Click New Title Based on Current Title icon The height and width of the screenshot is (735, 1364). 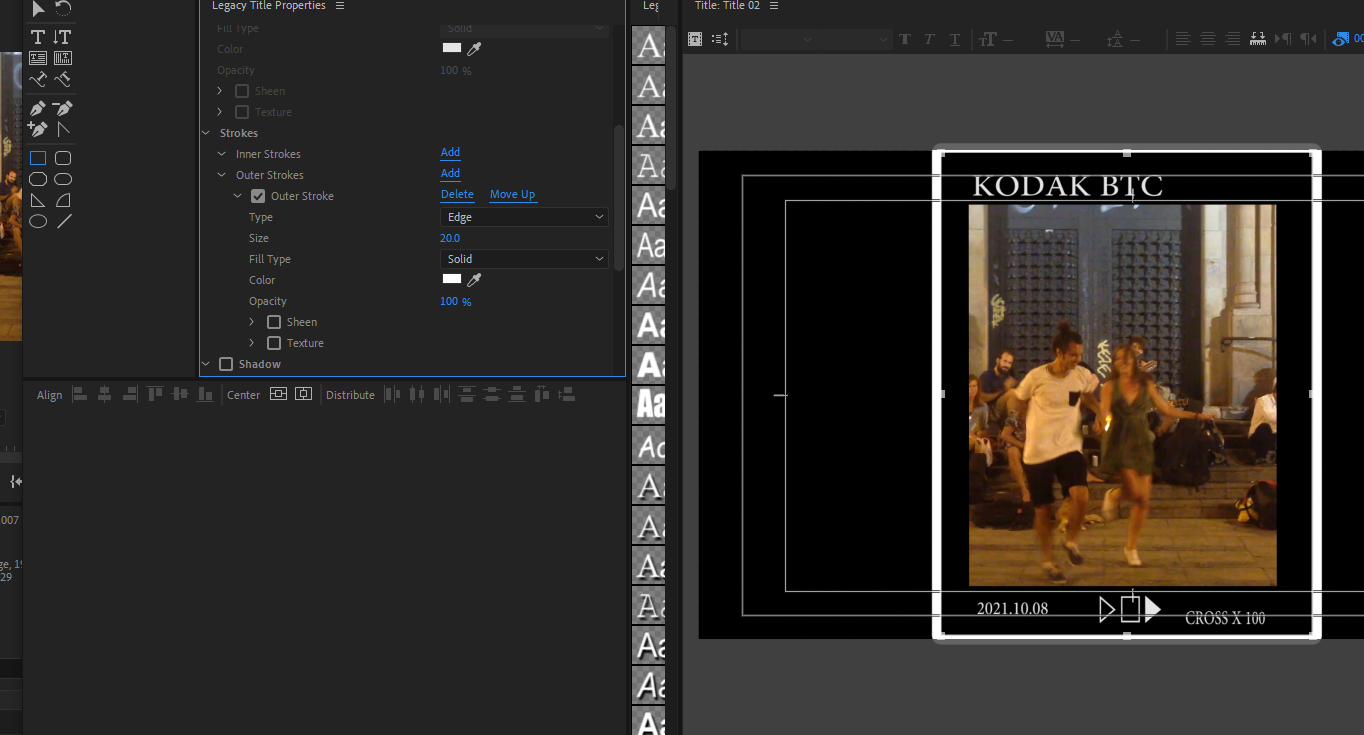coord(695,39)
